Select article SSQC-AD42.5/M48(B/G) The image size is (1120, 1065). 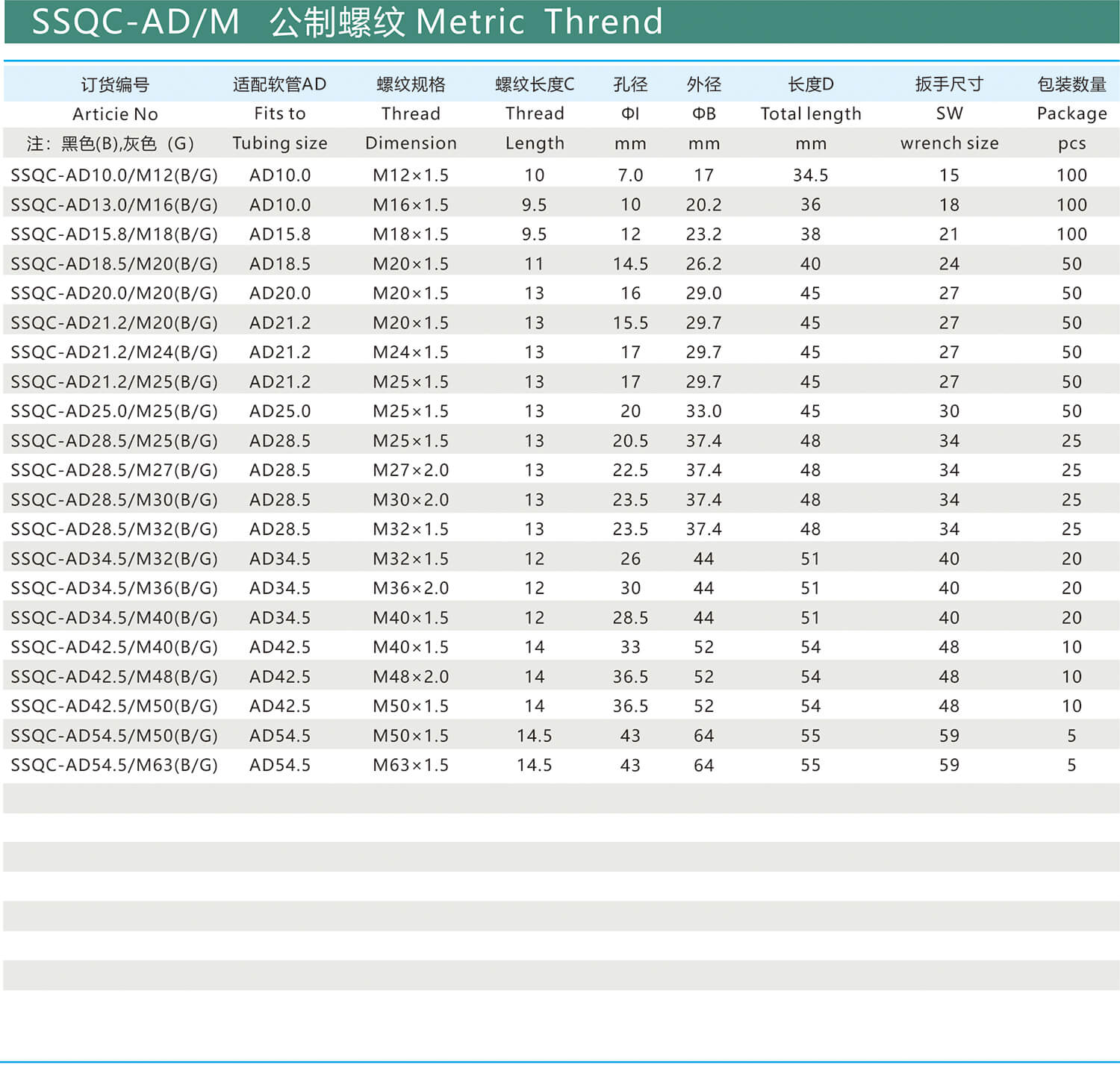(114, 677)
